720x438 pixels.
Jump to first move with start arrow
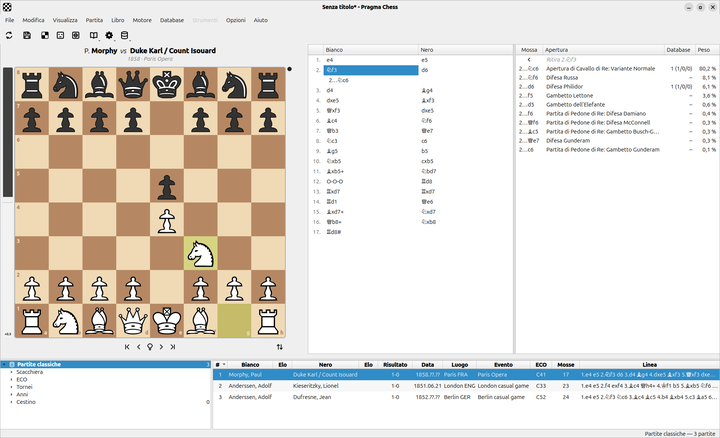[127, 347]
